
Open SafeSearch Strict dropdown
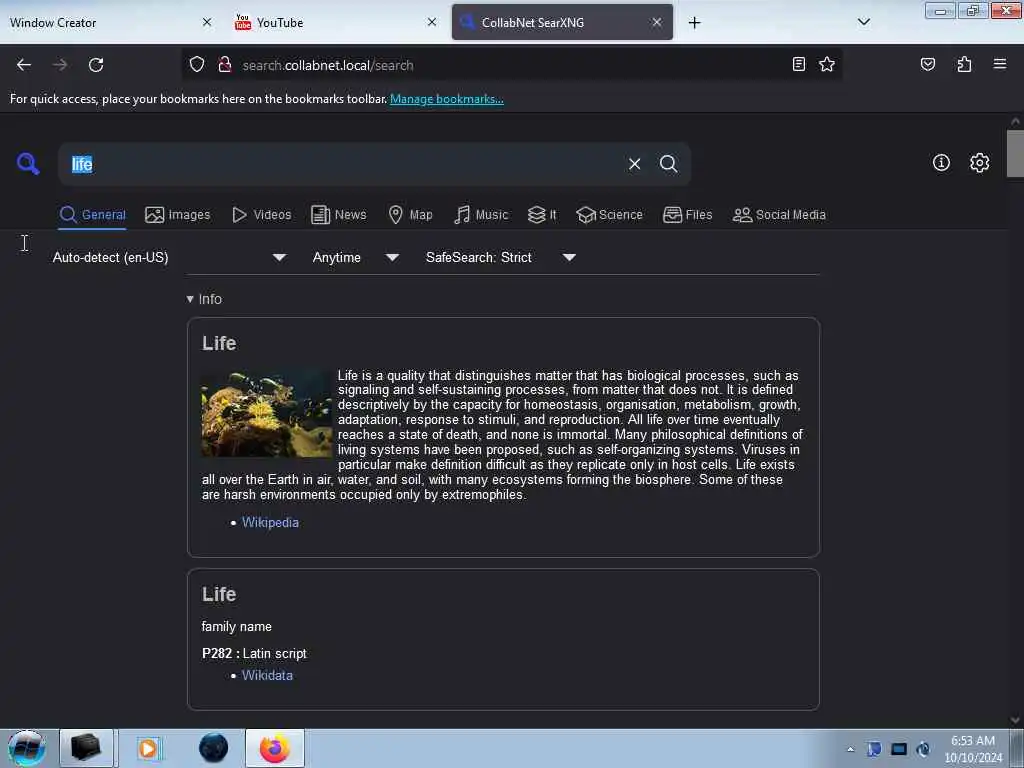(x=500, y=257)
